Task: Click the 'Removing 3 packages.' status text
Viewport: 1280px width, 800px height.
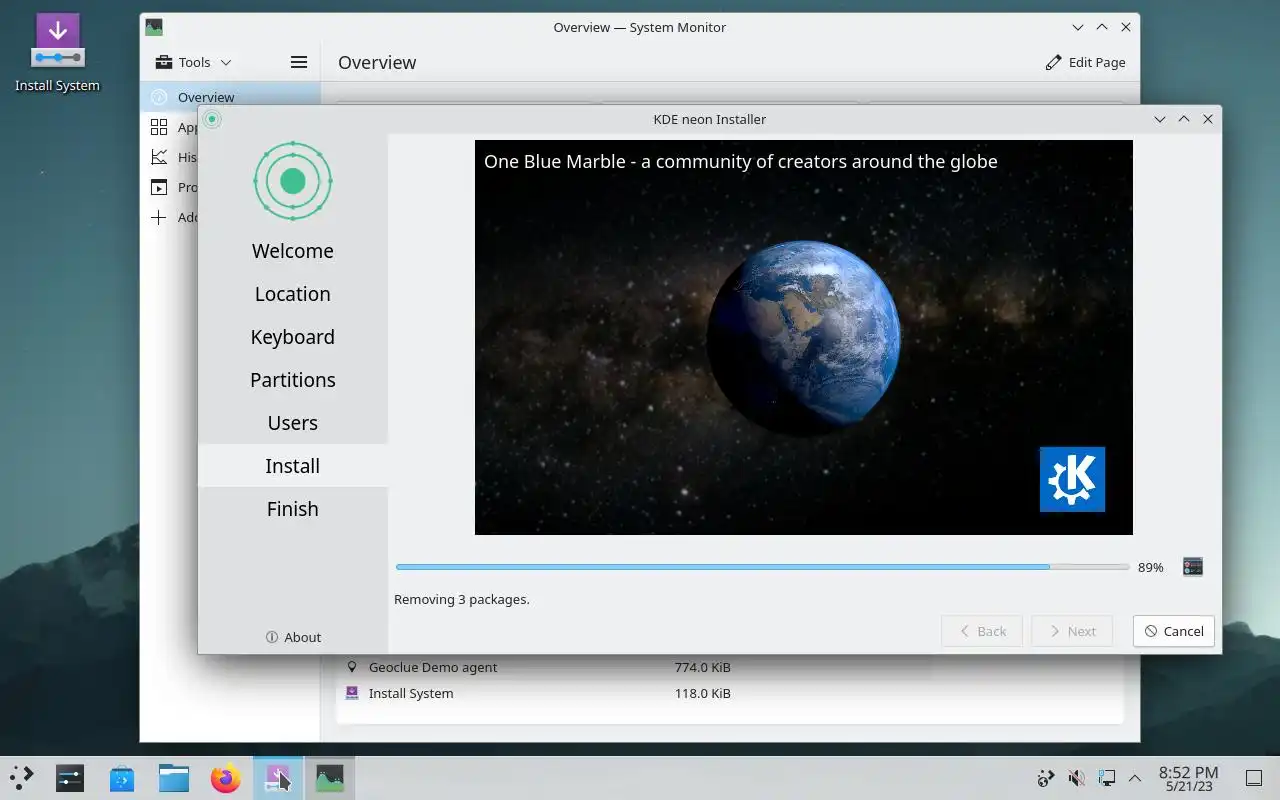Action: (462, 600)
